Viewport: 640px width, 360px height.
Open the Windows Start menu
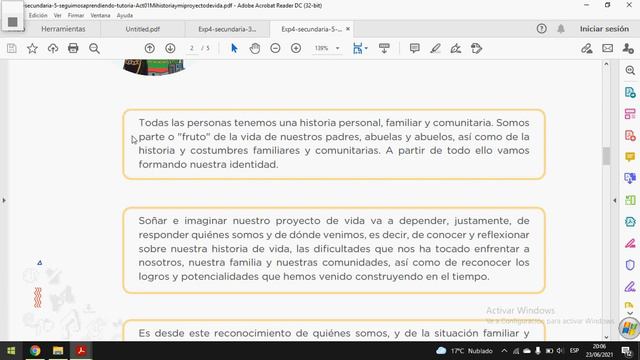(x=11, y=351)
